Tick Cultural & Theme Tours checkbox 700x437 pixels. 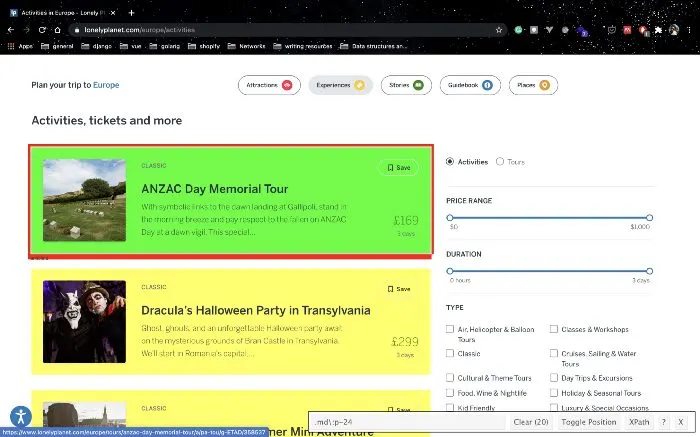pos(450,378)
